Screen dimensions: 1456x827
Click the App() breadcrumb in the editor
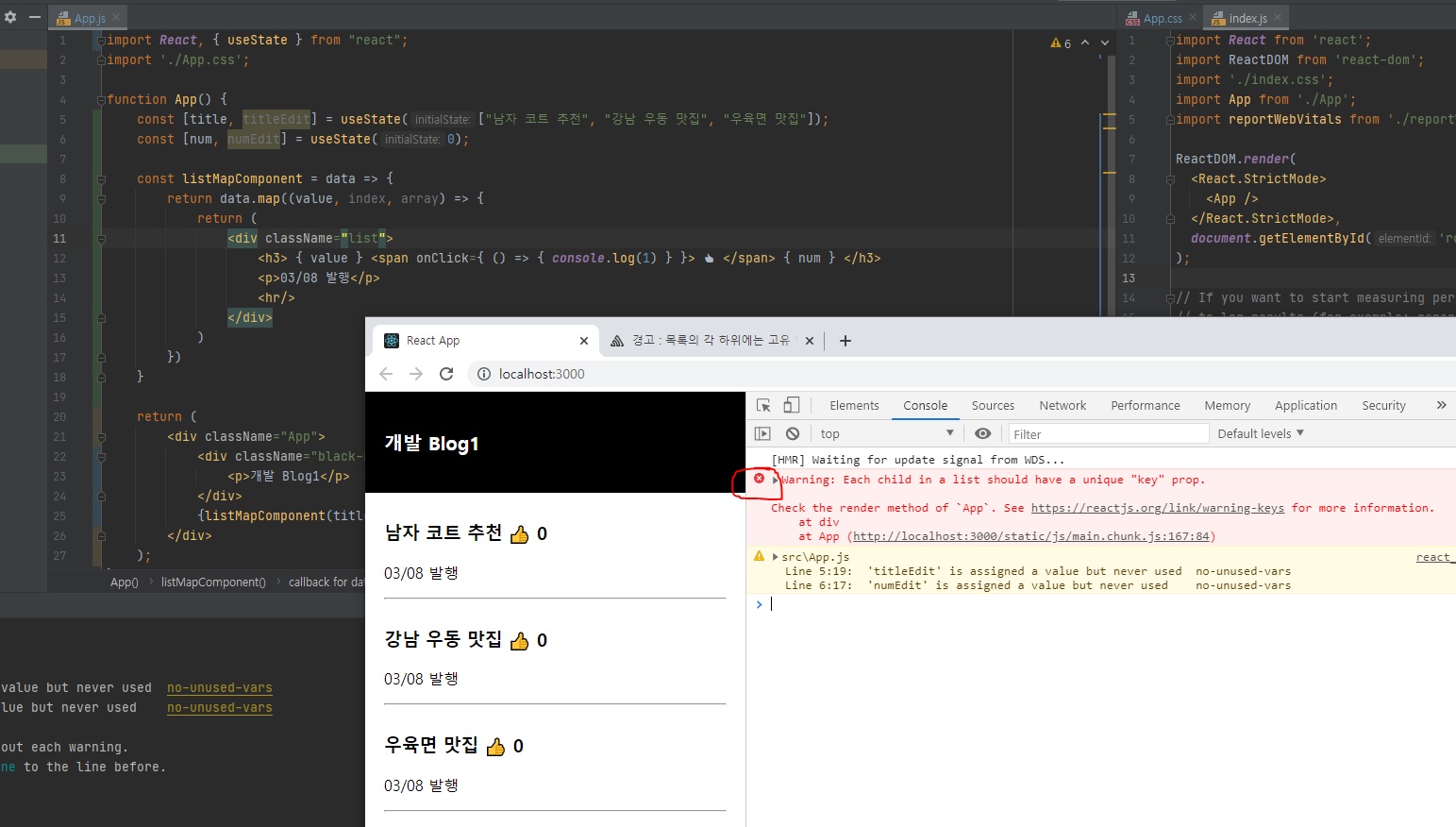click(x=125, y=582)
